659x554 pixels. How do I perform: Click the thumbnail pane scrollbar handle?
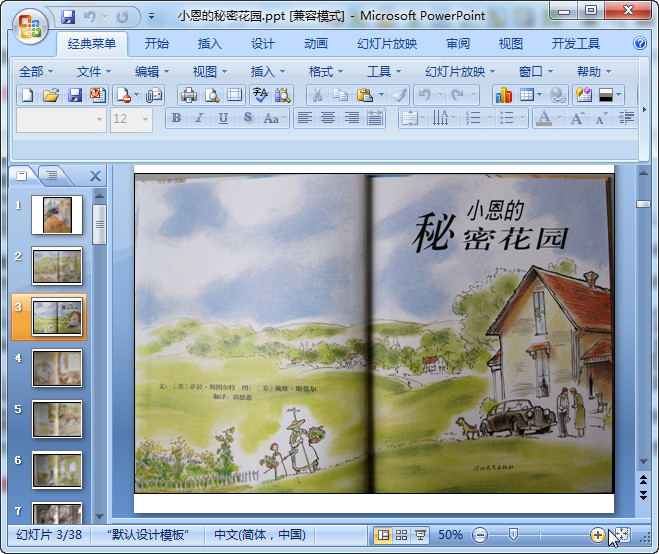100,224
